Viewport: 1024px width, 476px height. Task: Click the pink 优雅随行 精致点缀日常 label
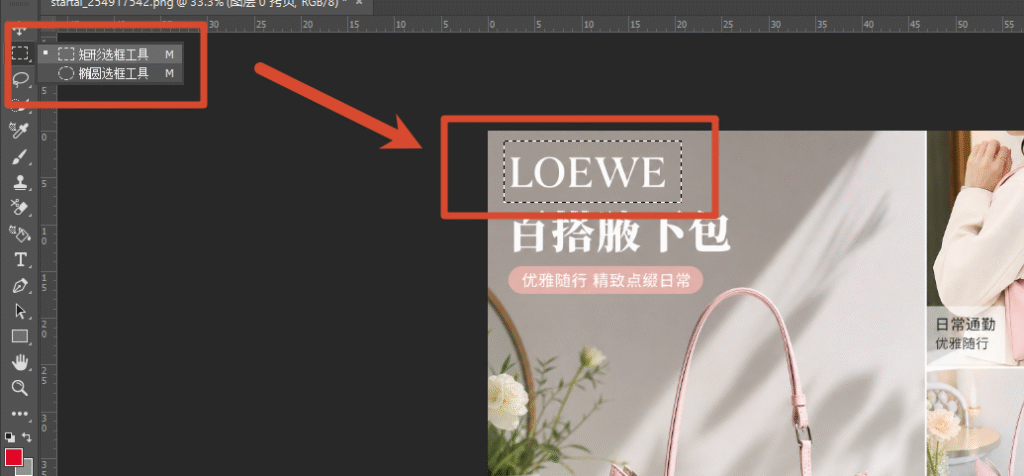pos(605,281)
